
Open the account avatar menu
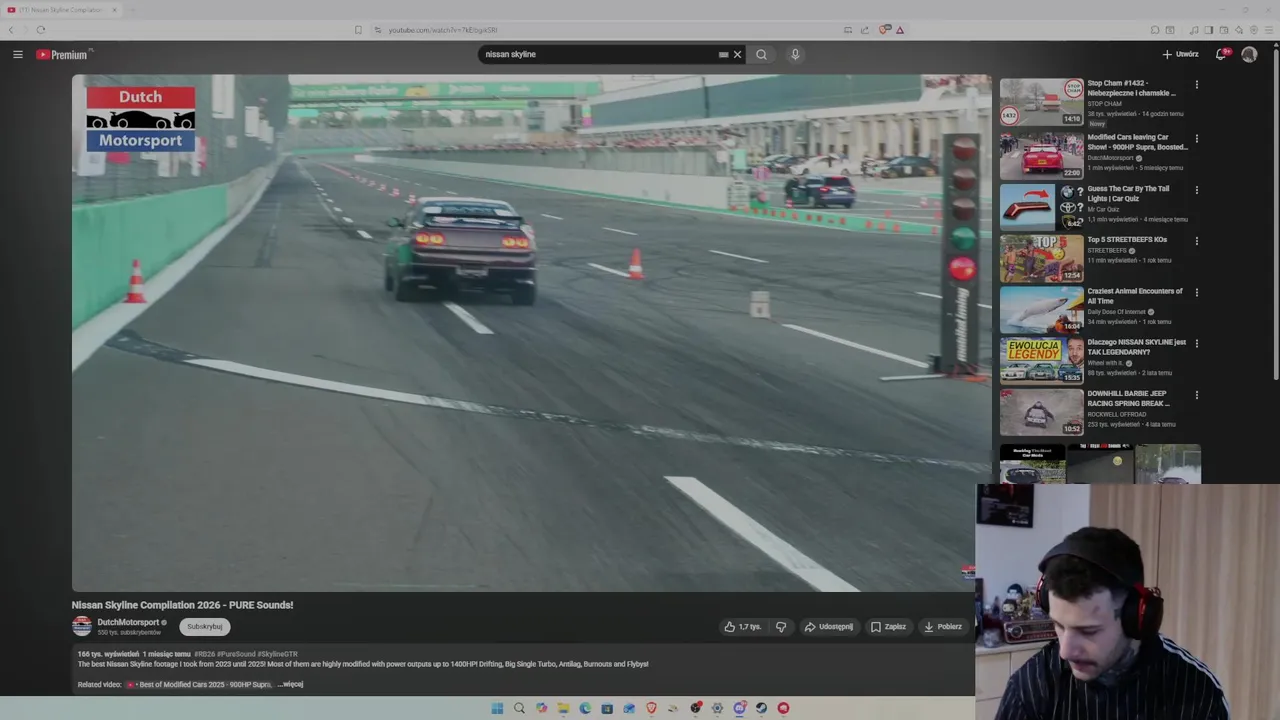tap(1249, 54)
